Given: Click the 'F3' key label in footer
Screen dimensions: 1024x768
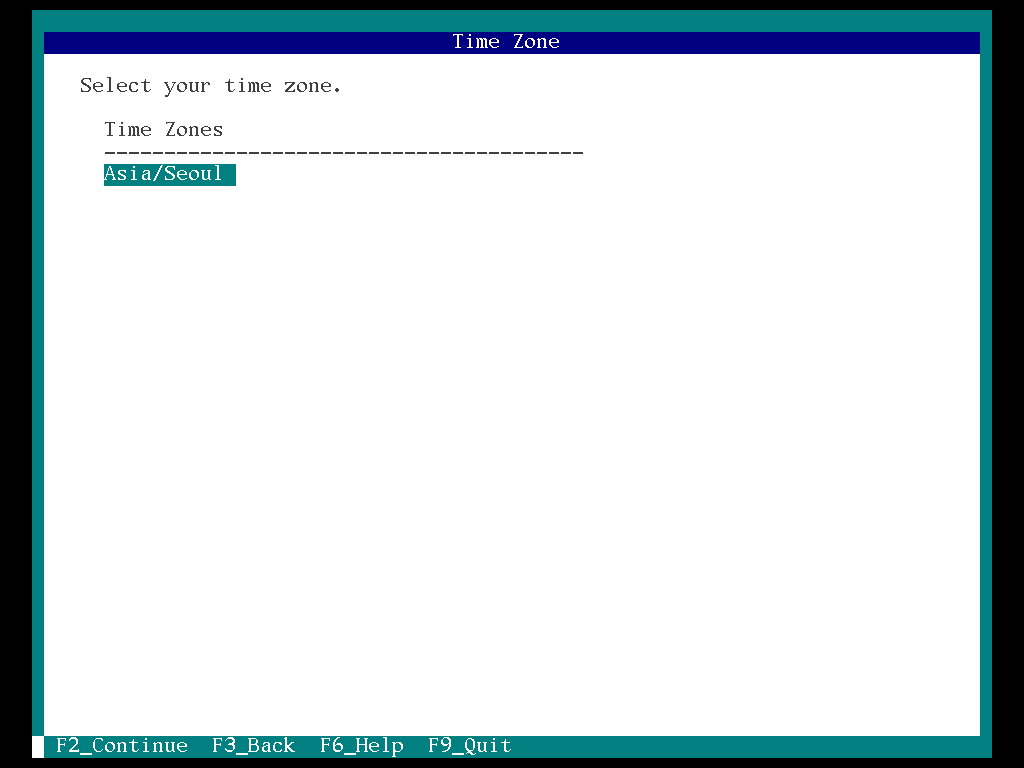Looking at the screenshot, I should tap(224, 746).
